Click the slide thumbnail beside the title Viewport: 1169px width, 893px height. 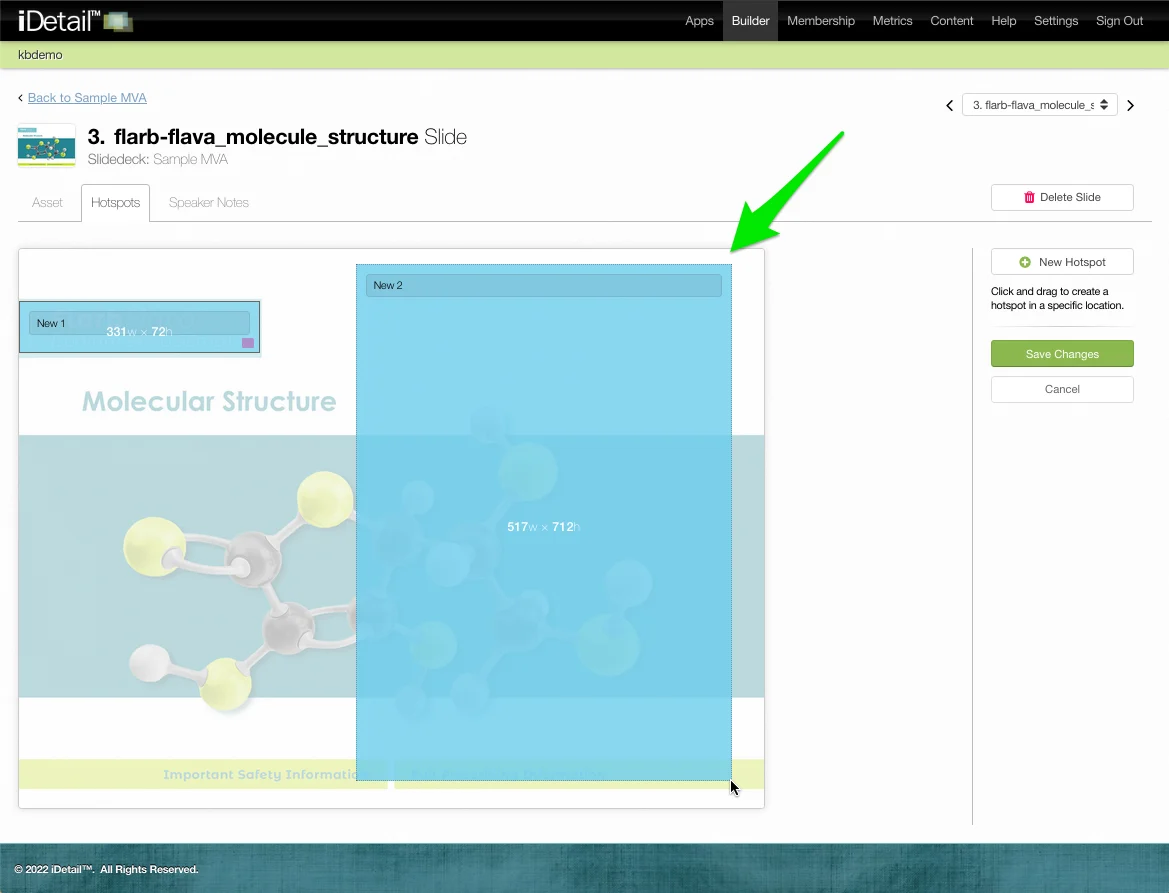[46, 145]
